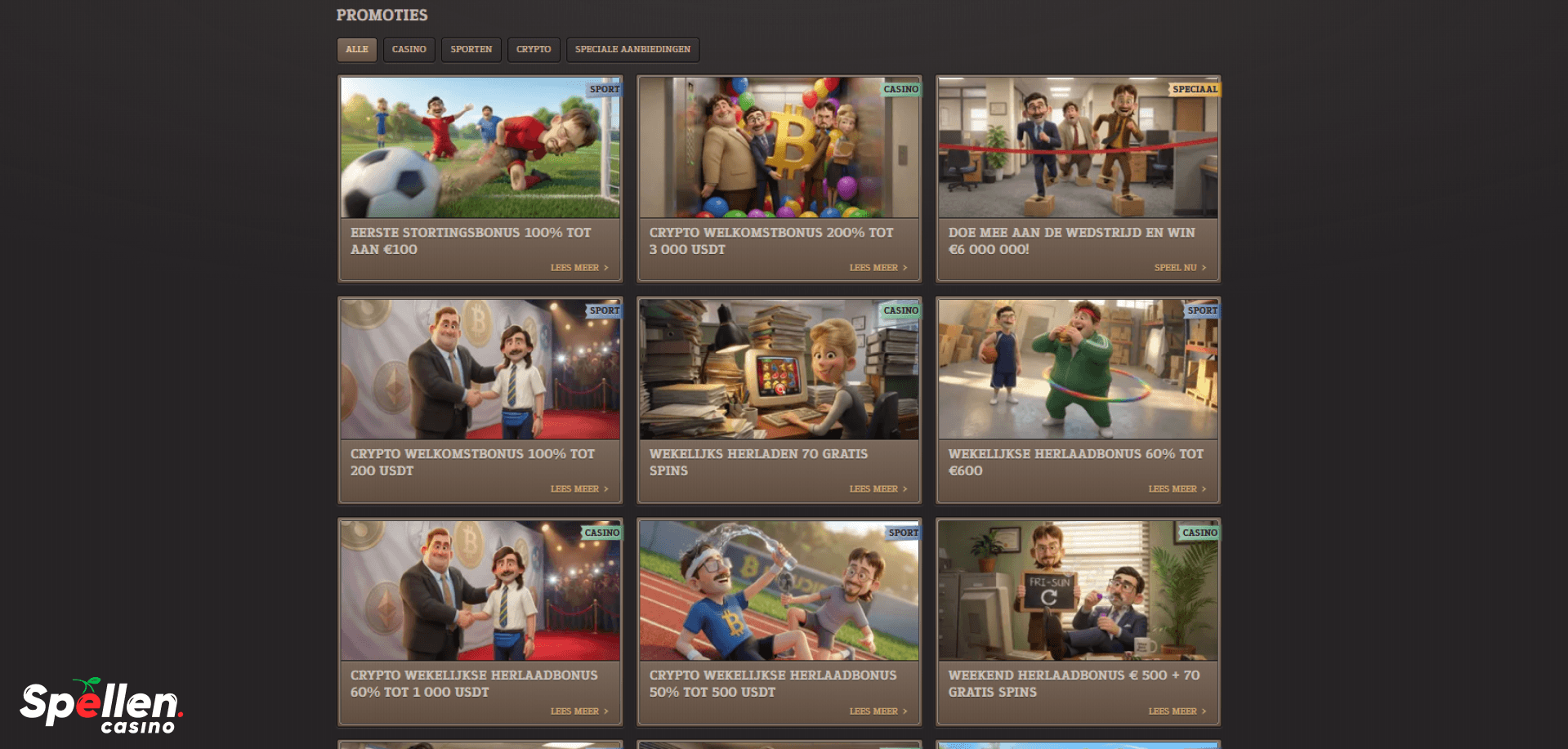
Task: Filter promotions by Sporten
Action: coord(471,50)
